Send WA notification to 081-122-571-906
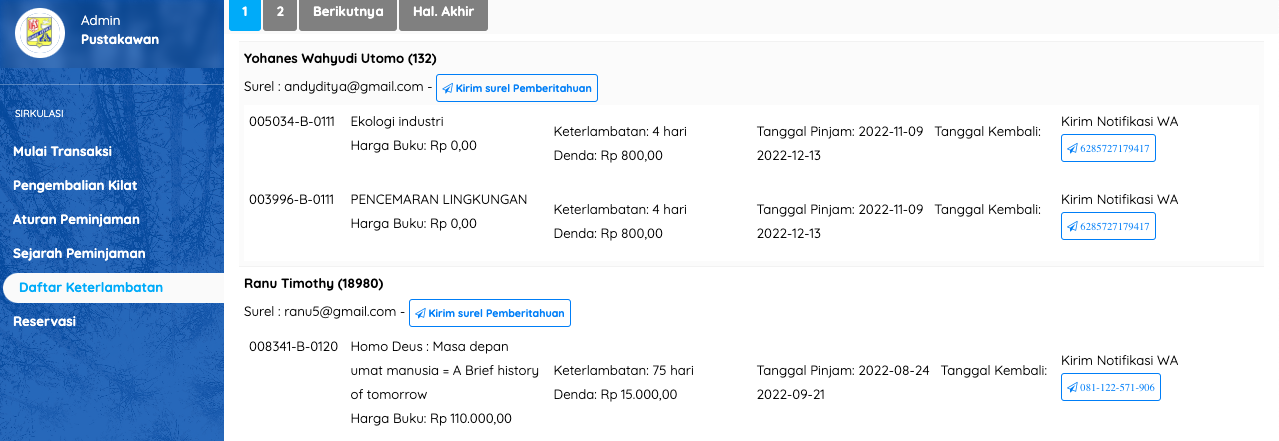 (1110, 387)
